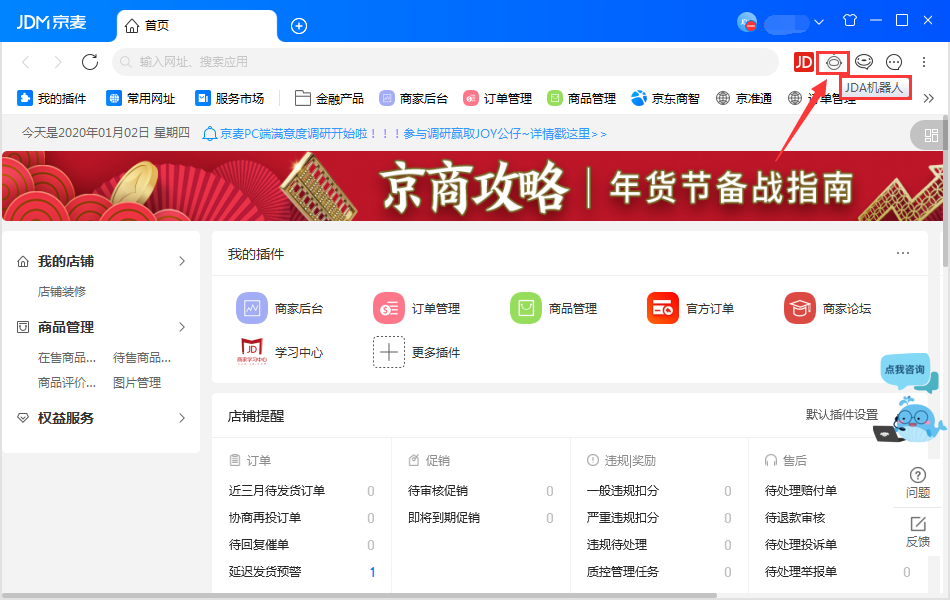The width and height of the screenshot is (950, 600).
Task: Open 质控管理任务 reminder
Action: (623, 572)
